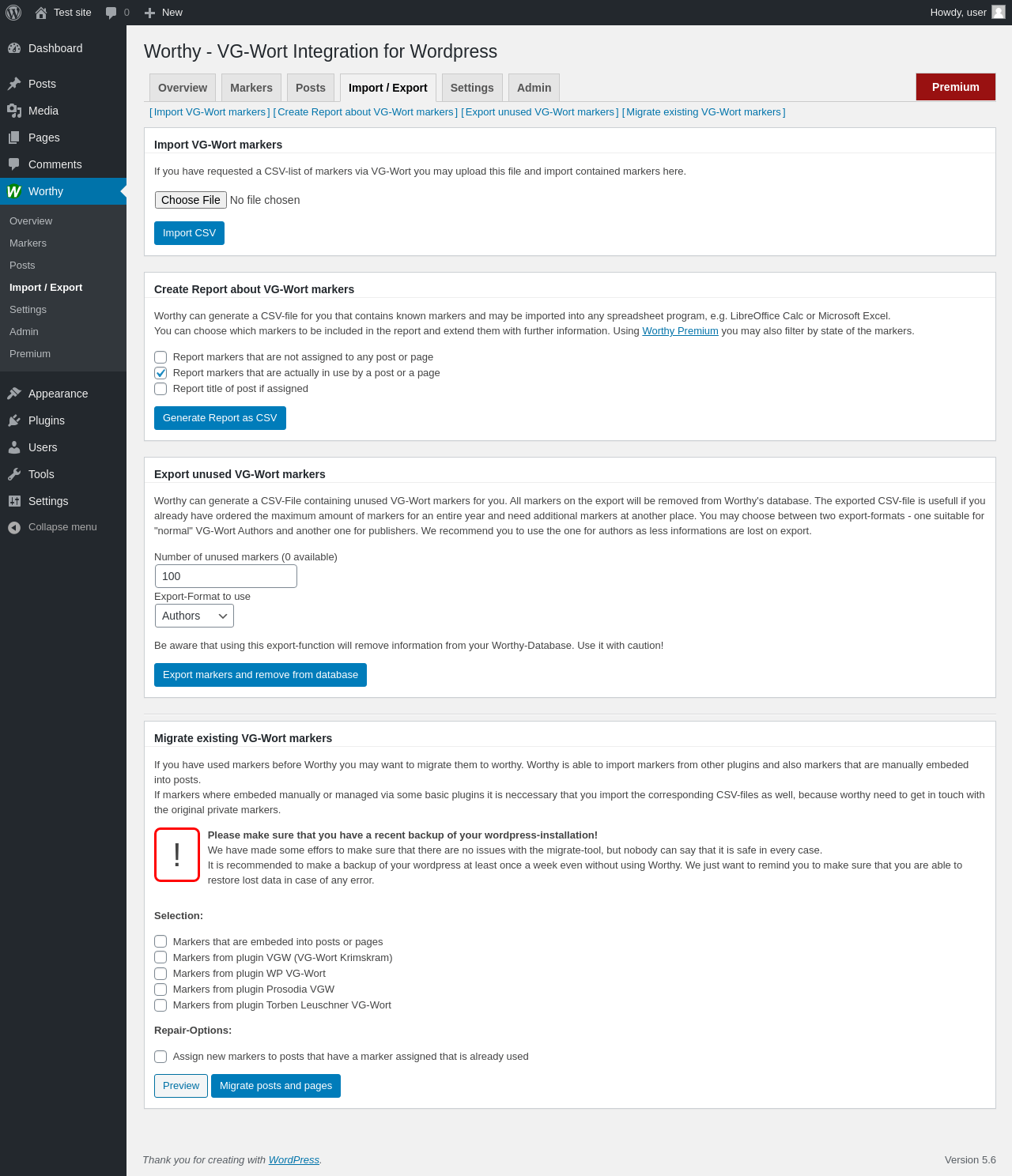Click the Users person icon

click(14, 447)
